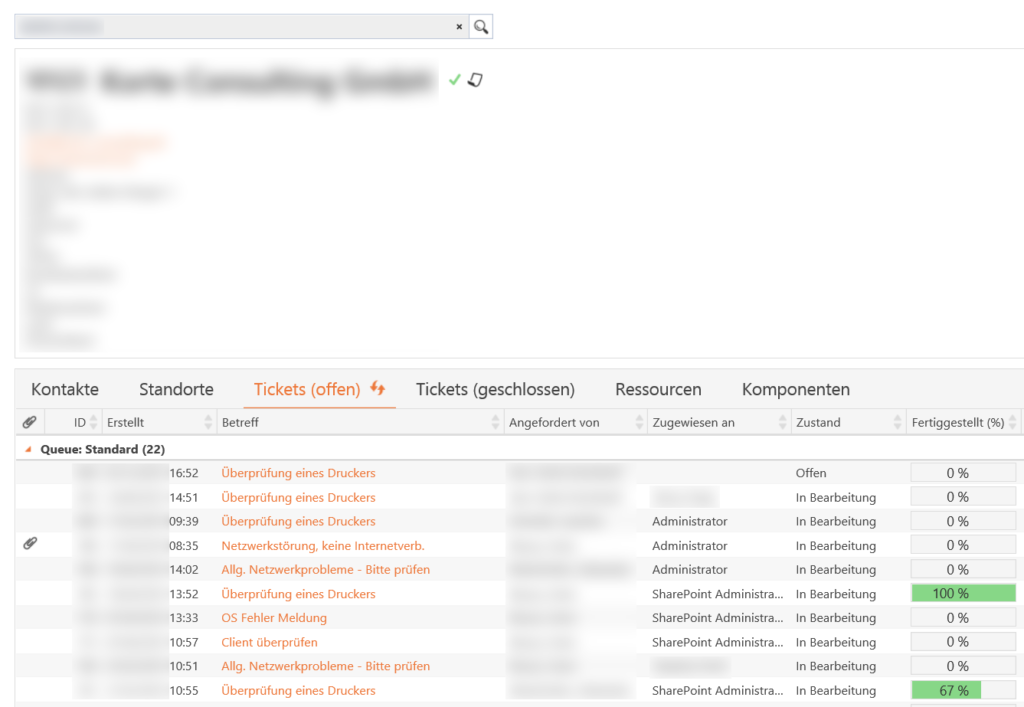
Task: Open the 14:51 Überprüfung eines Druckers ticket
Action: (298, 497)
